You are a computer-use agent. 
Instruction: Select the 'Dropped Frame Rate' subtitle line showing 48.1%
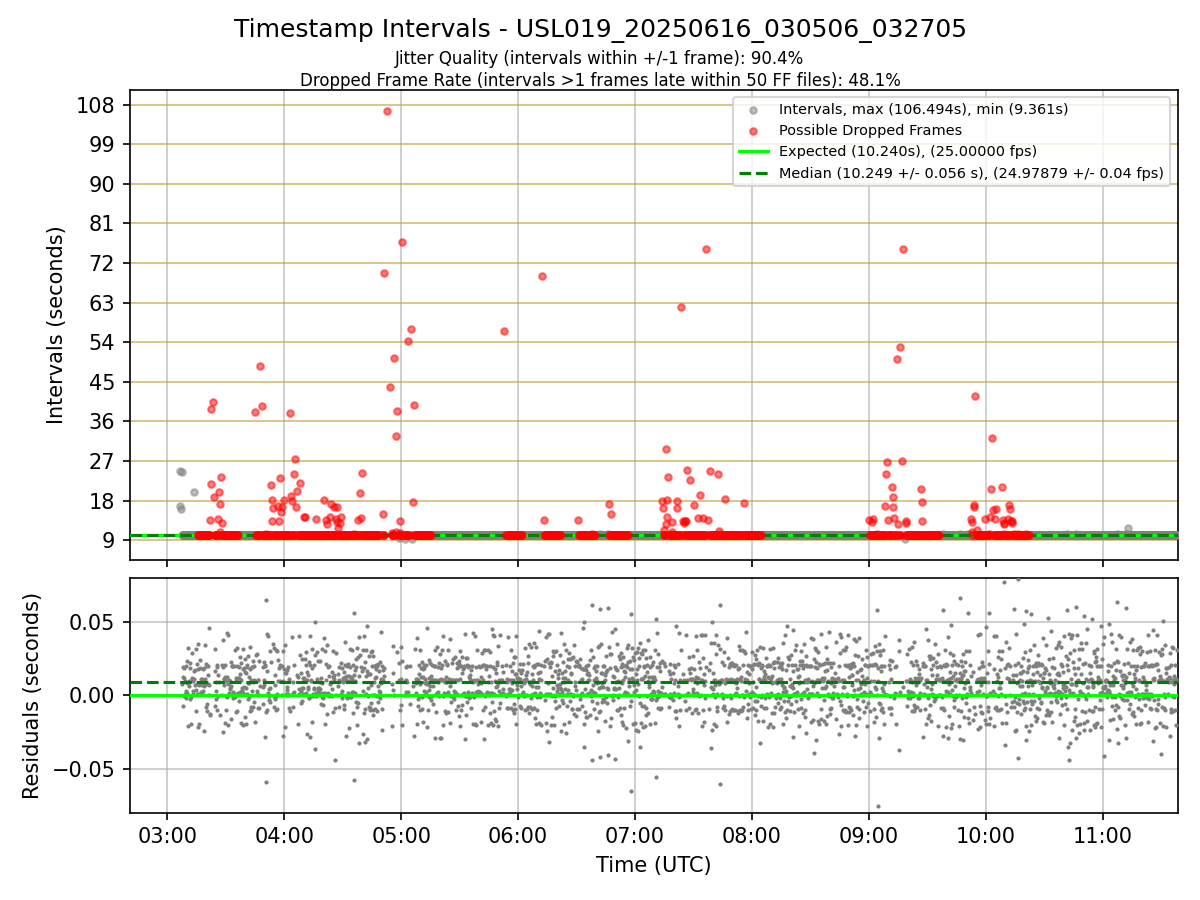coord(600,80)
